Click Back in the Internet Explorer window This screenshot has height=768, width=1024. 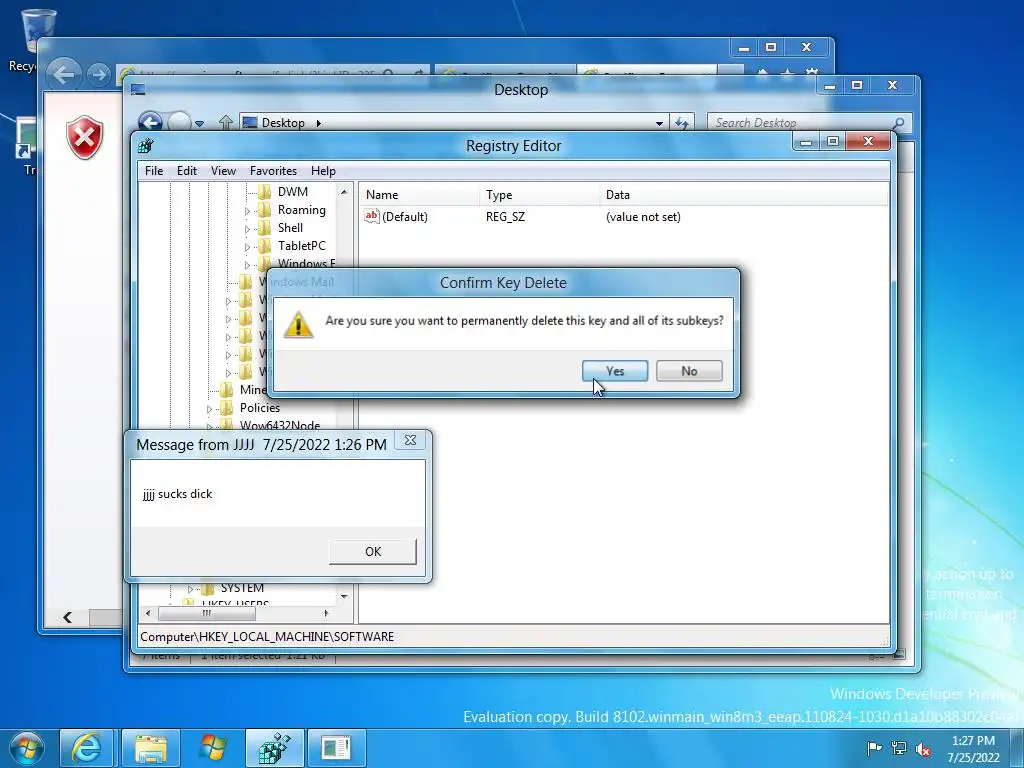[x=64, y=74]
